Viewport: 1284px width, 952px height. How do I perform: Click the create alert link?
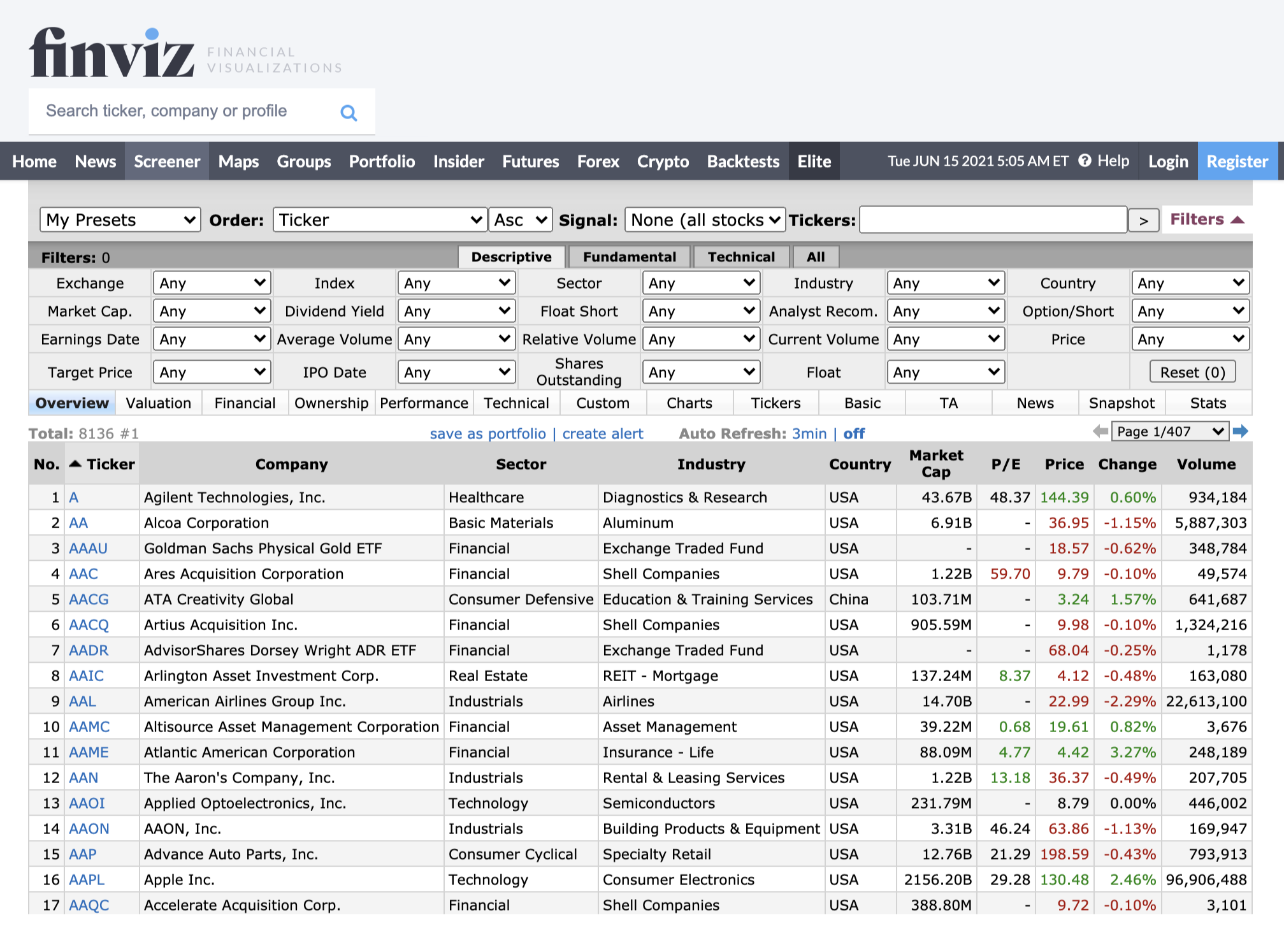pyautogui.click(x=603, y=433)
